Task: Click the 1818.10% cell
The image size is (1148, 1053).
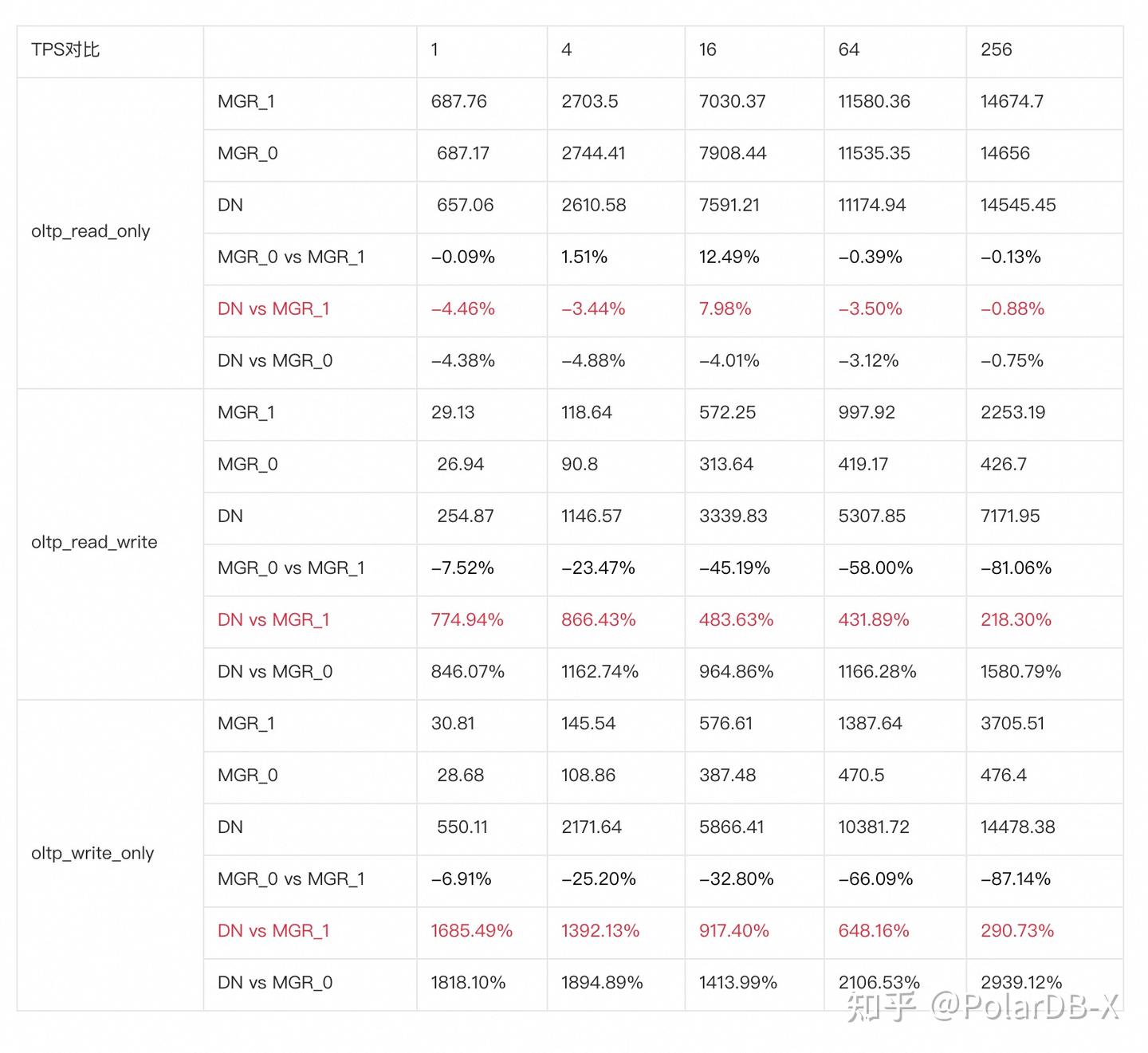Action: point(468,983)
